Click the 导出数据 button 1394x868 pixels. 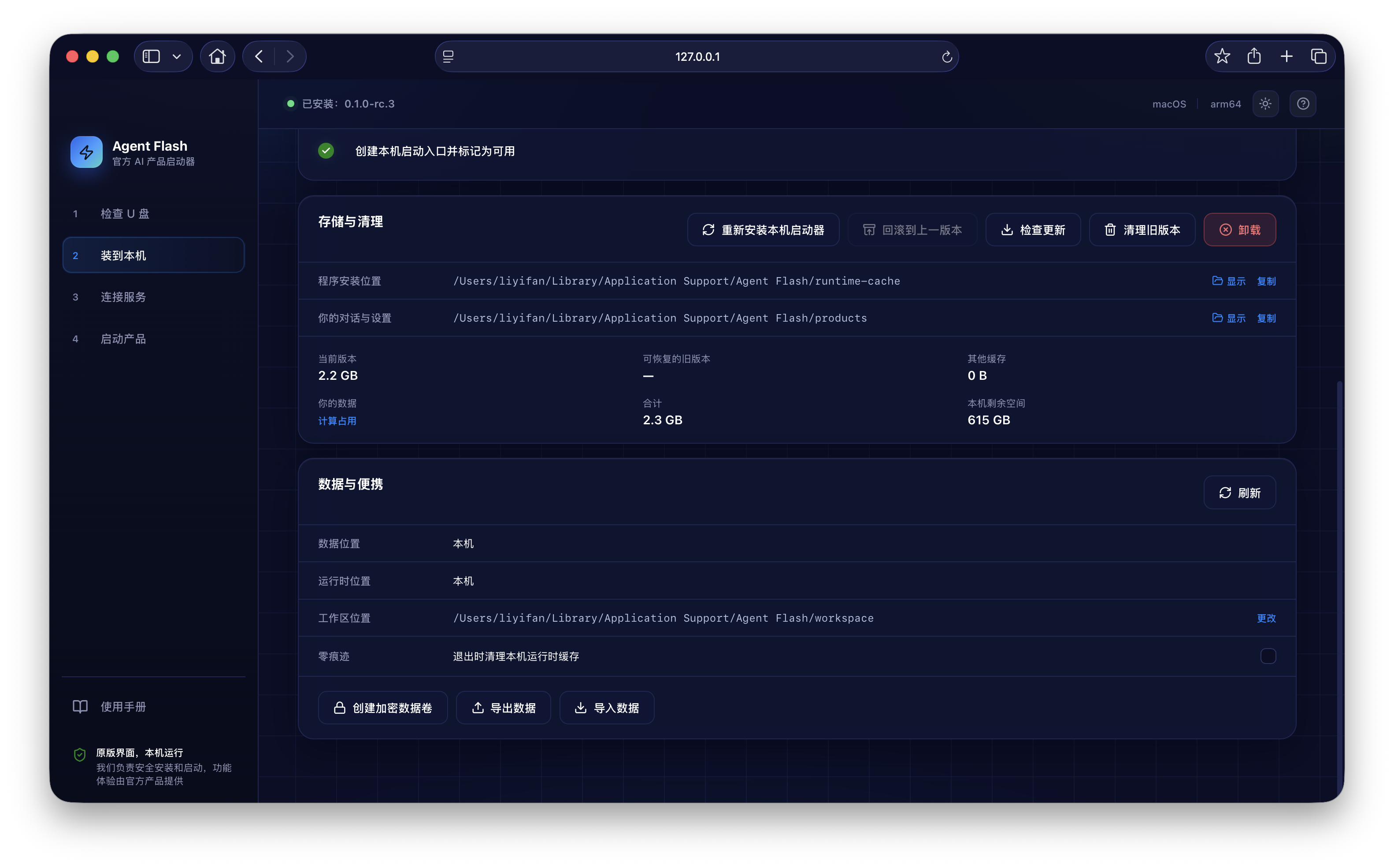[x=503, y=708]
